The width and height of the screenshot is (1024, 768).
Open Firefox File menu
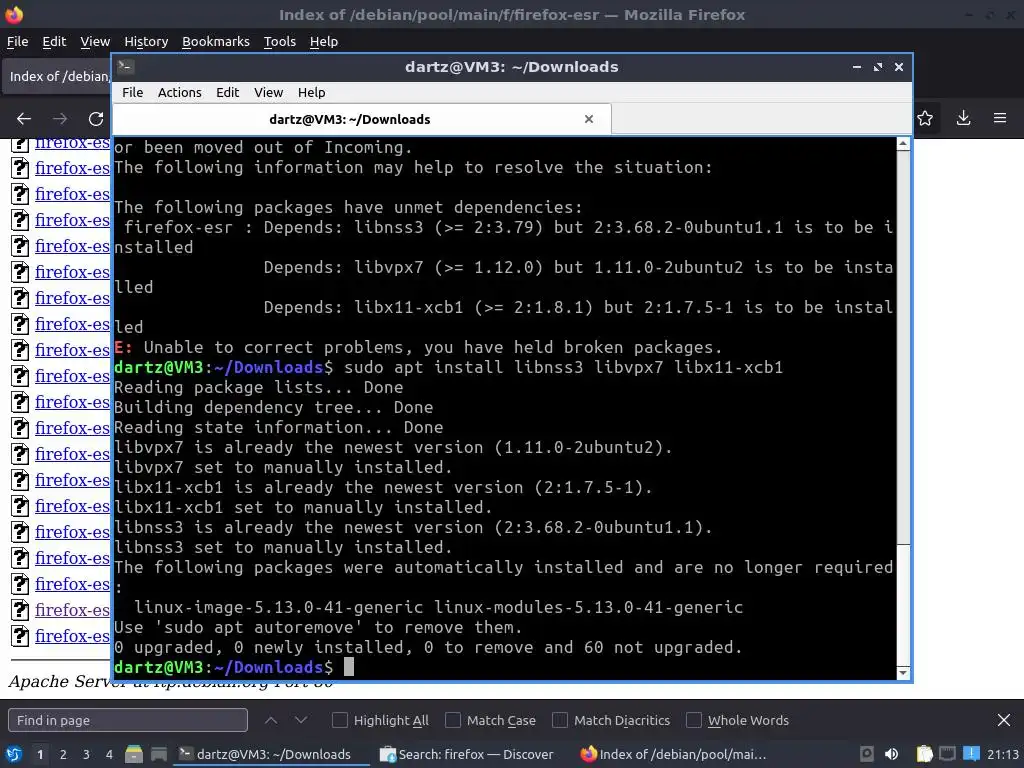point(18,41)
